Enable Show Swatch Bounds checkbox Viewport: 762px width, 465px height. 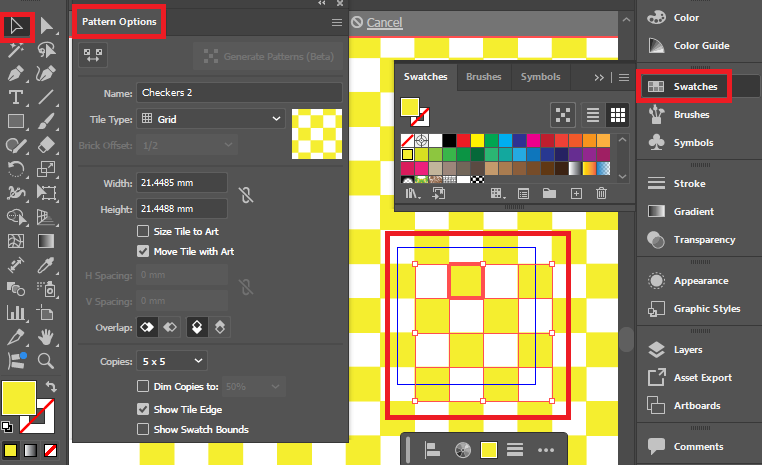pyautogui.click(x=143, y=429)
